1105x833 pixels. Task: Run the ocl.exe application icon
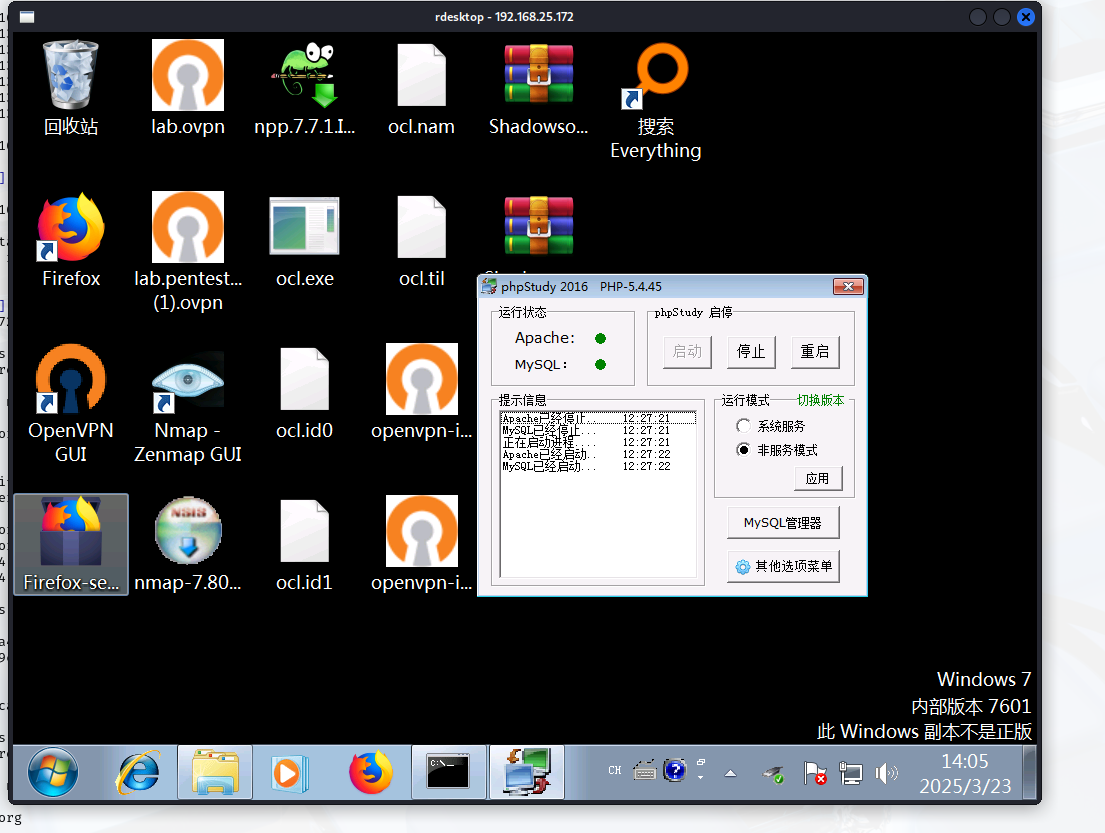point(304,240)
